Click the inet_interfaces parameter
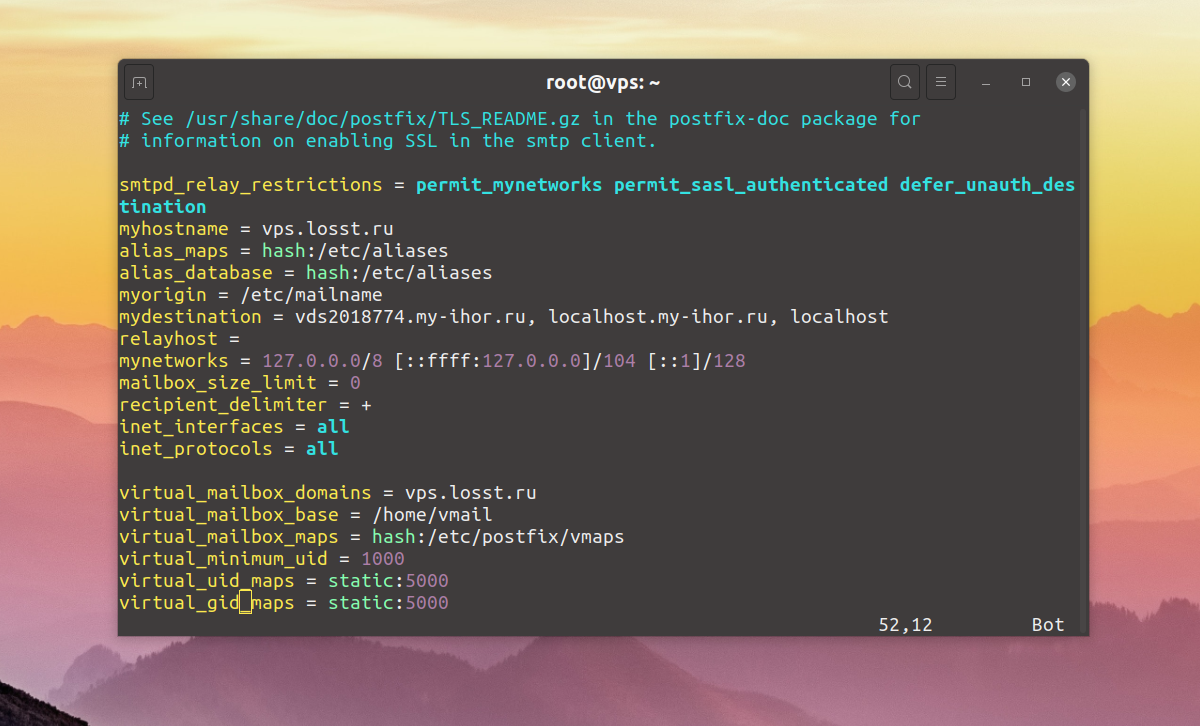 [201, 427]
